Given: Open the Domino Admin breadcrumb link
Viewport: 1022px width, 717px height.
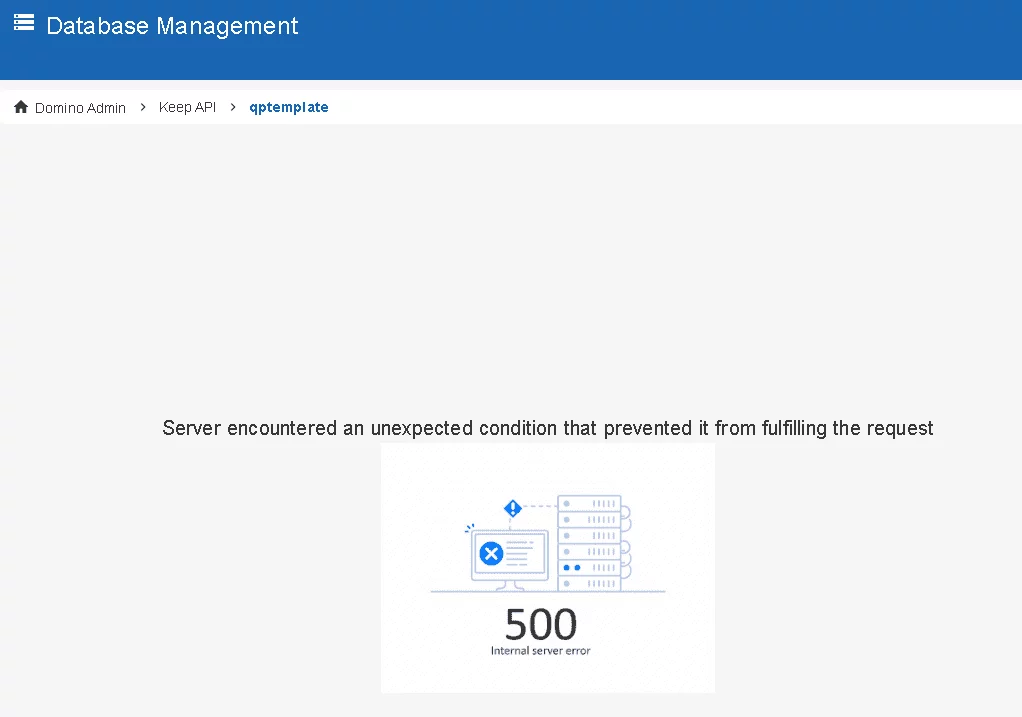Looking at the screenshot, I should pos(80,107).
